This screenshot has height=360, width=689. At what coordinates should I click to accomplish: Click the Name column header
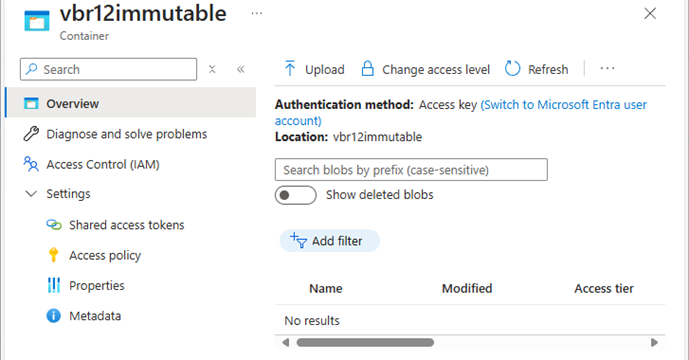[326, 288]
